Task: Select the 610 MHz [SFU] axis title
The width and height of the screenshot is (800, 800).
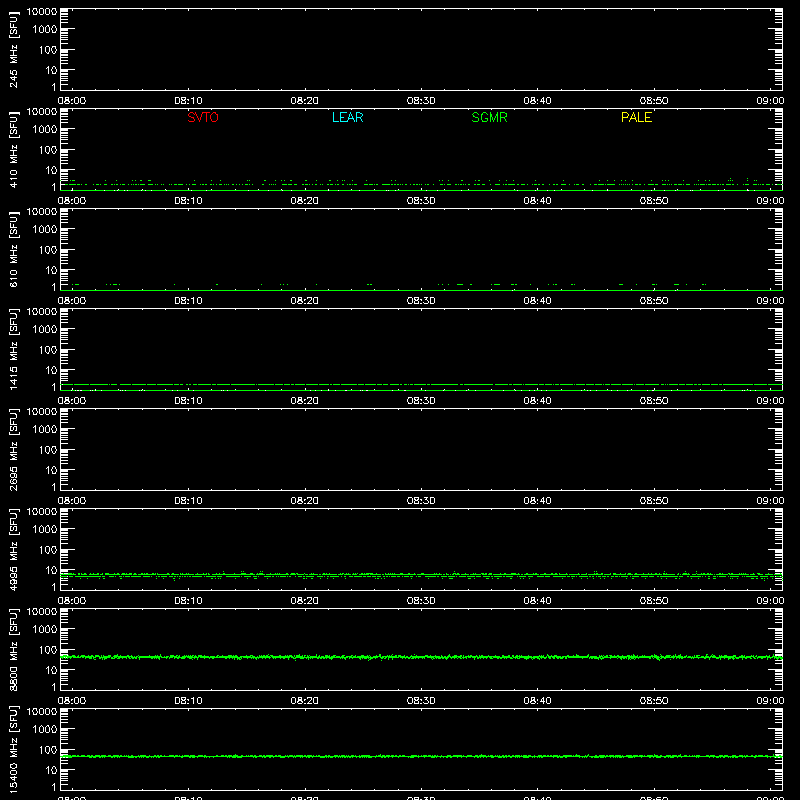Action: pyautogui.click(x=13, y=250)
